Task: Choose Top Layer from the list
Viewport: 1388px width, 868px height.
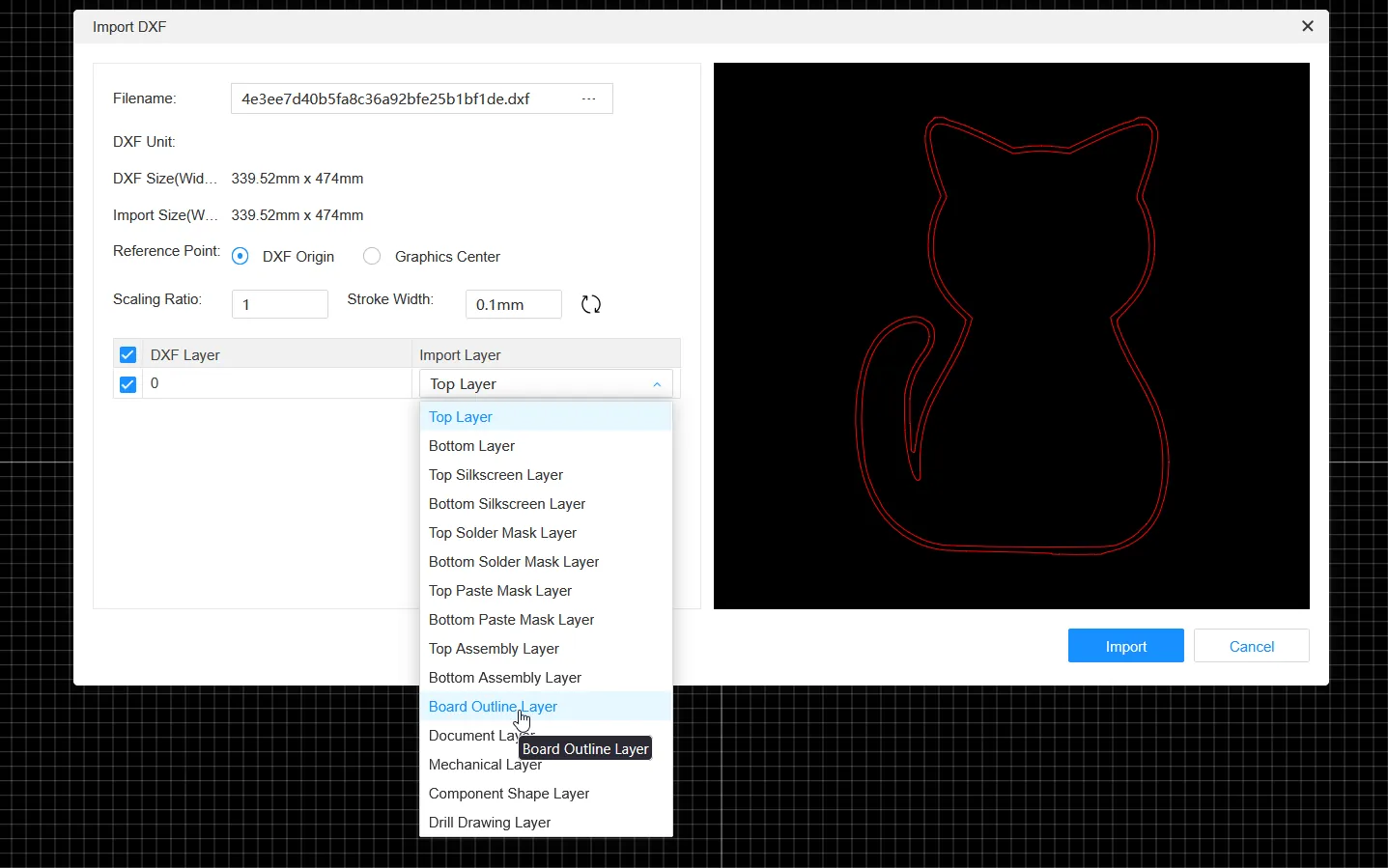Action: tap(547, 417)
